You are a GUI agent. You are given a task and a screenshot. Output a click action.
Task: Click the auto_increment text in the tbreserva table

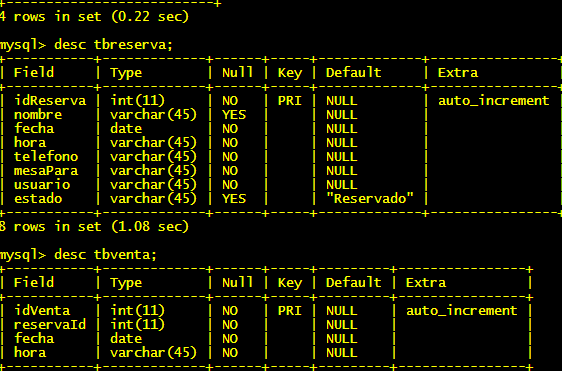494,101
